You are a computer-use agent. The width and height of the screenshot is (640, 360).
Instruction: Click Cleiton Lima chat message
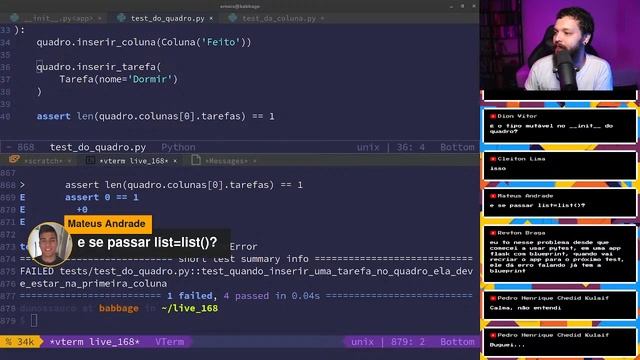(x=560, y=165)
